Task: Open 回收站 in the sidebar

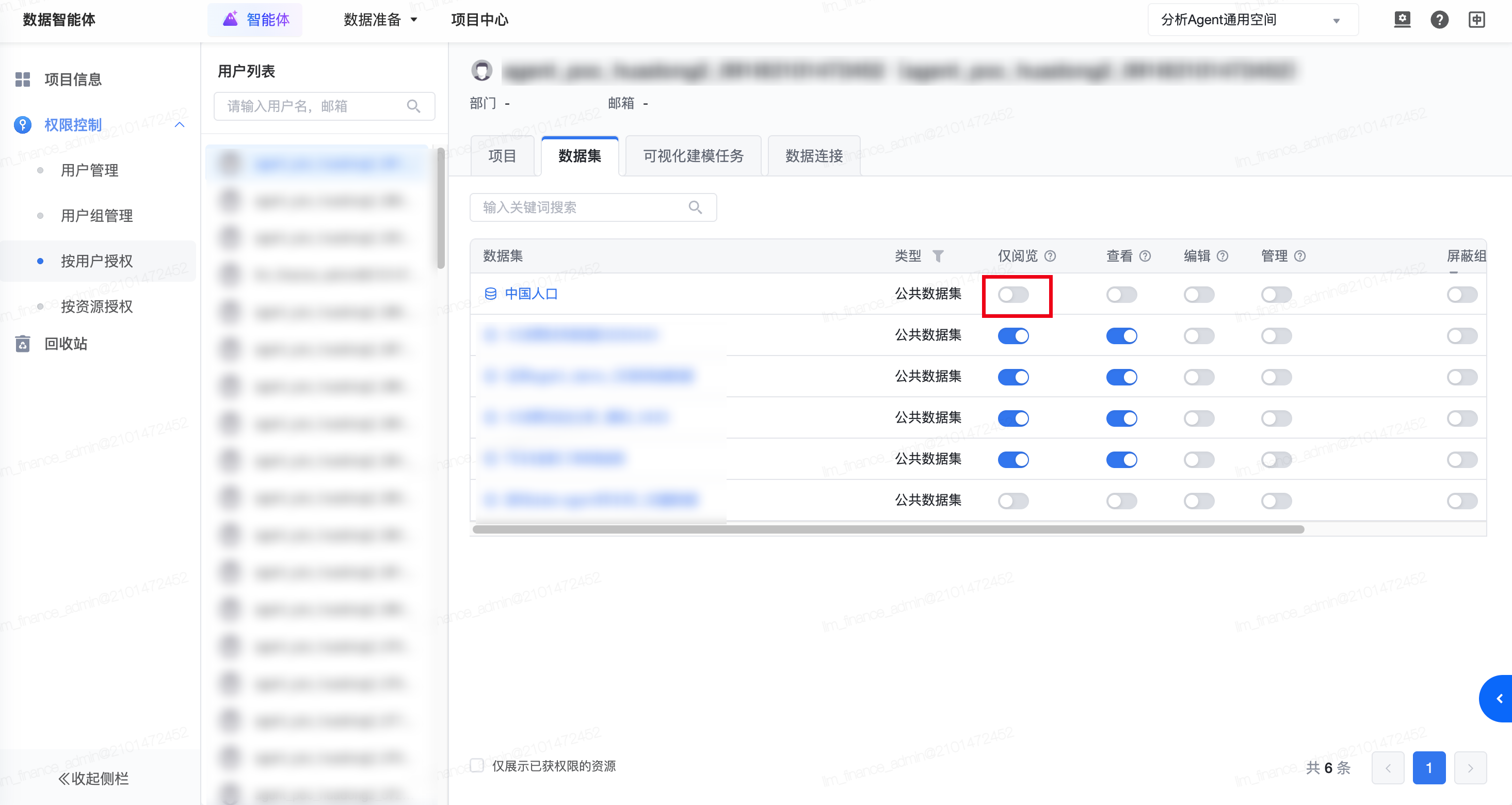Action: pyautogui.click(x=66, y=343)
